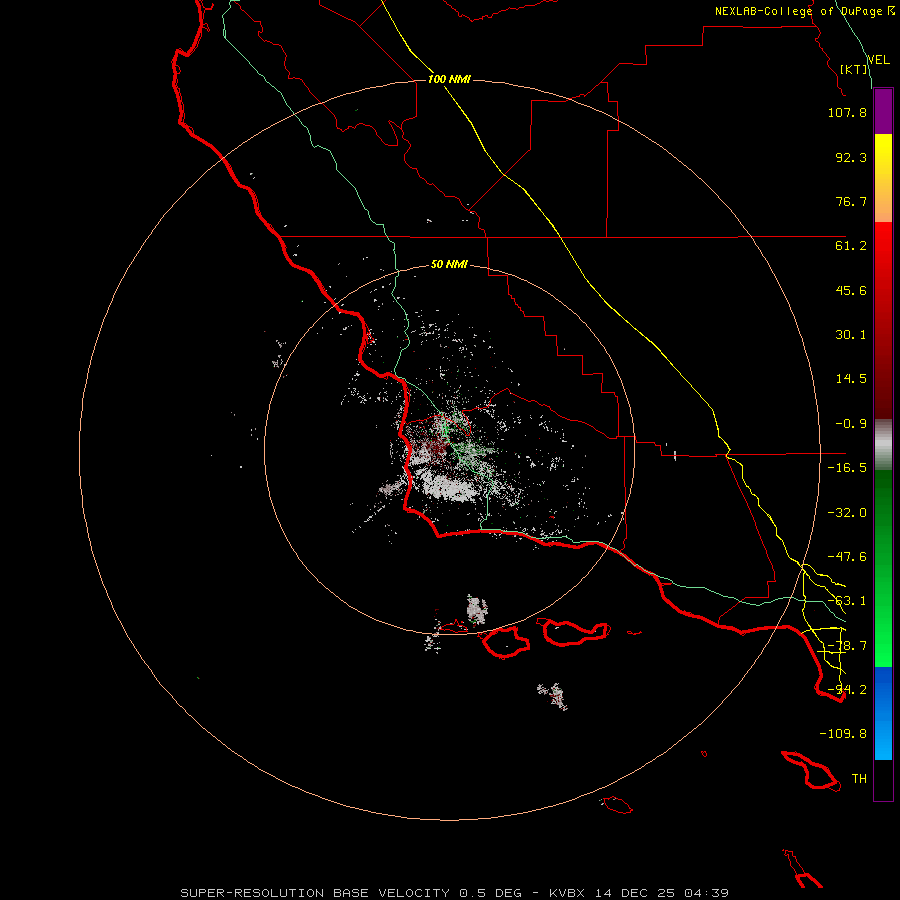
Task: Click the -47.6 scale value
Action: click(847, 557)
